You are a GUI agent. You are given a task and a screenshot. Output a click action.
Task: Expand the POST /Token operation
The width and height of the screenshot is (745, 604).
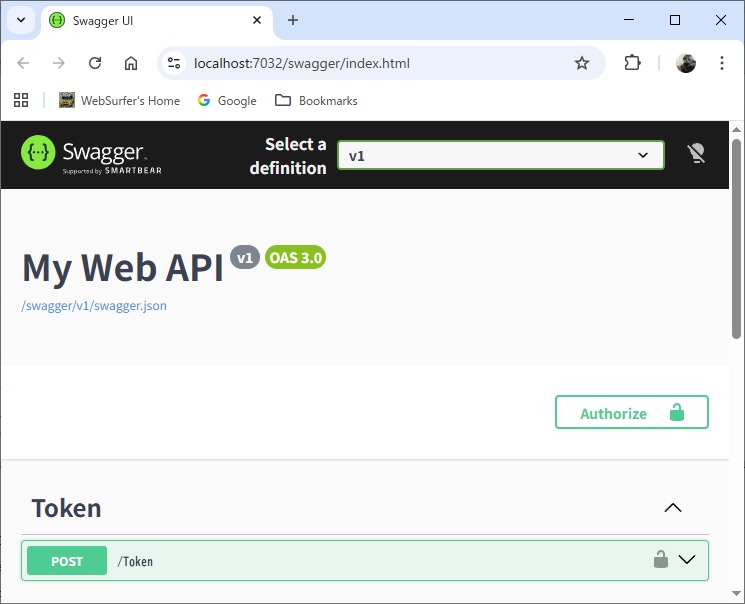click(687, 560)
